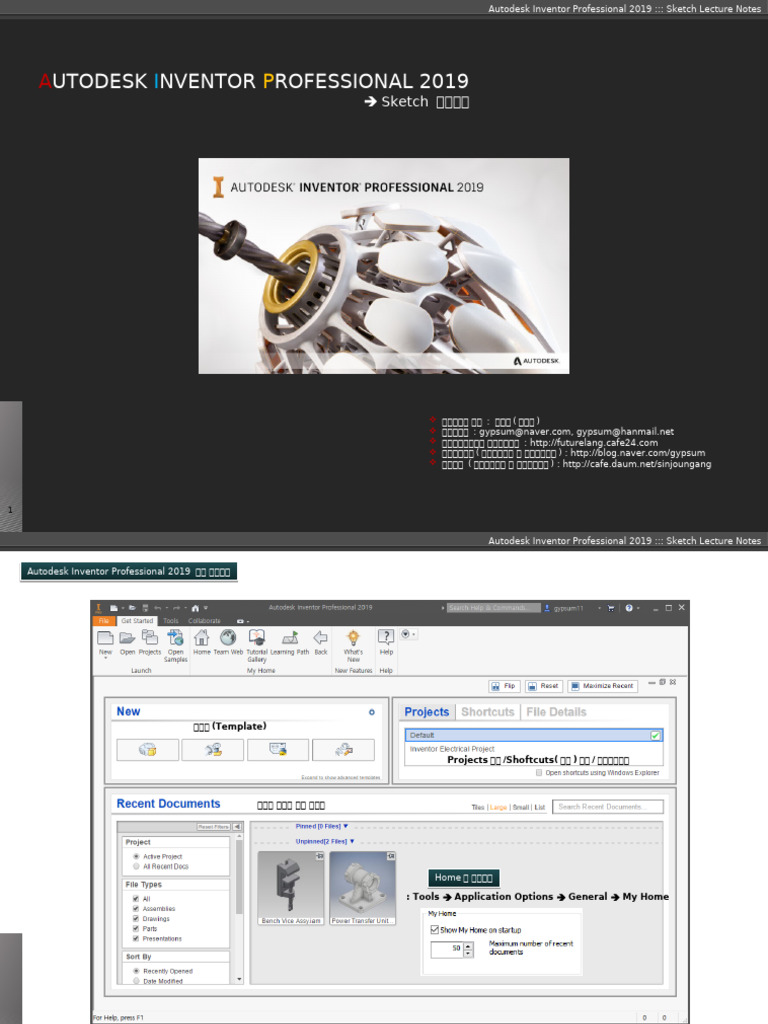Click the What's New lightbulb icon
The image size is (768, 1024).
[353, 638]
